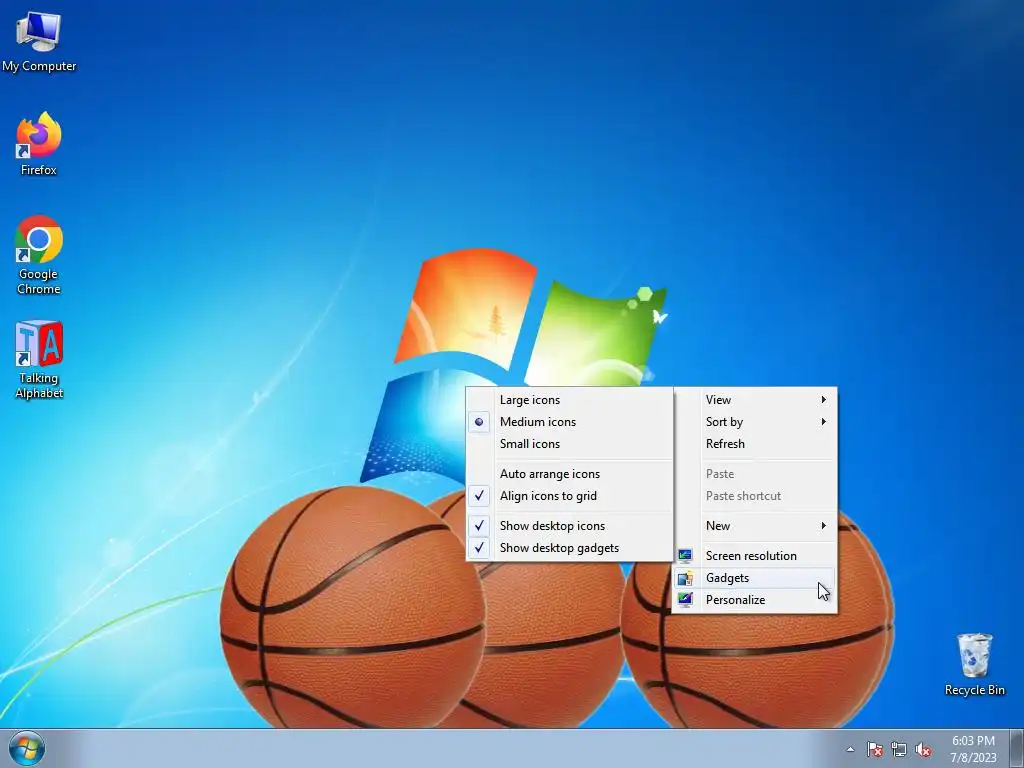
Task: Expand the View submenu entry
Action: [755, 400]
